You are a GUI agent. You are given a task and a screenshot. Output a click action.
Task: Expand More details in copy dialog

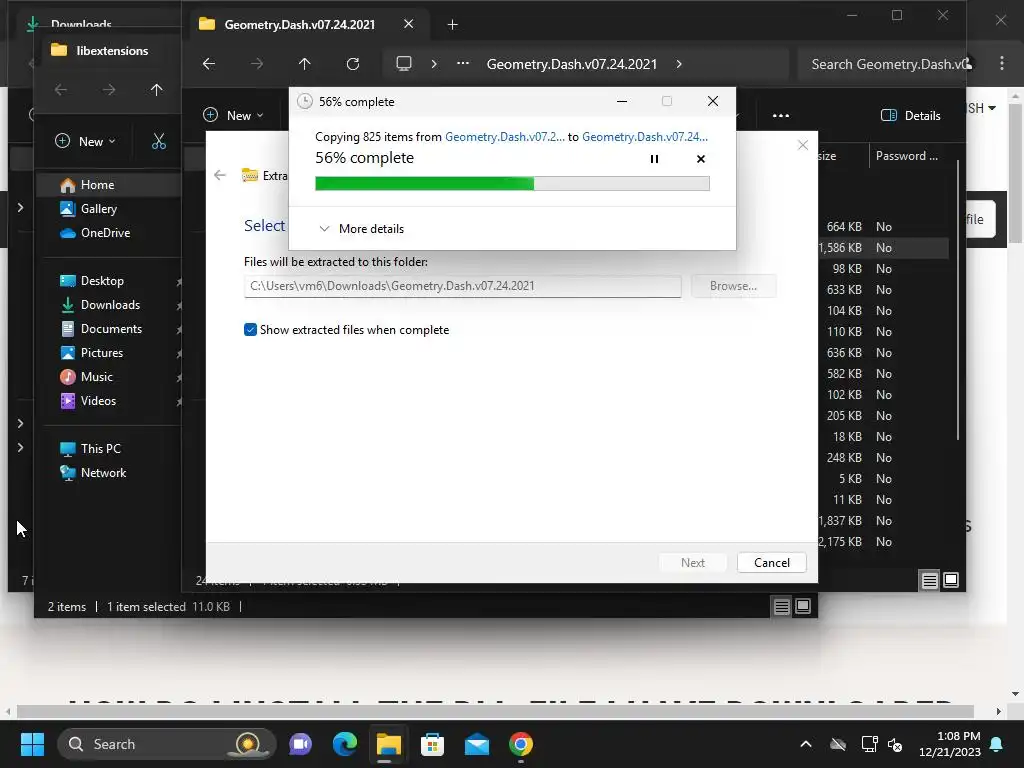(x=361, y=229)
